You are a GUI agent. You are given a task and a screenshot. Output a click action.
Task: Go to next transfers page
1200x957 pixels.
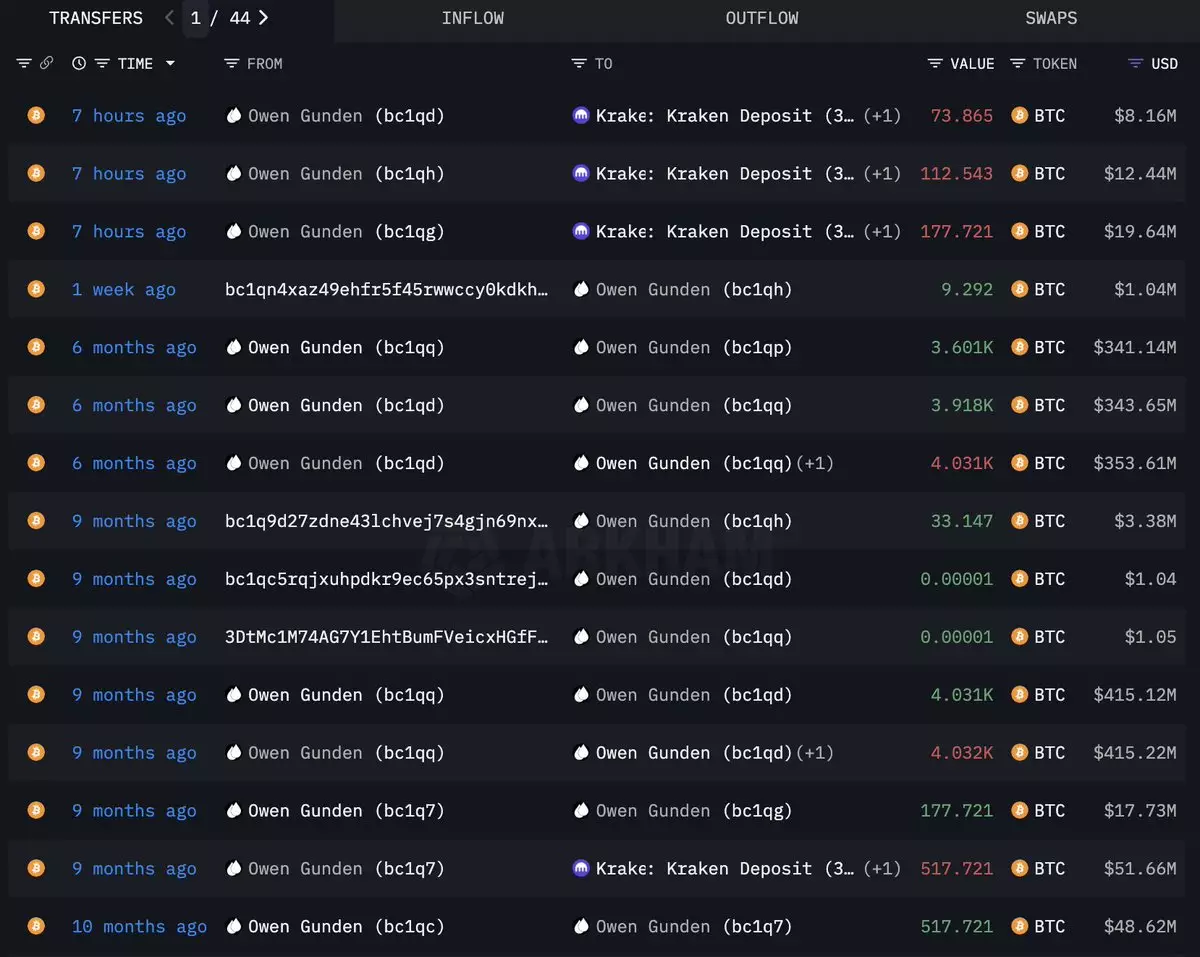pos(263,18)
